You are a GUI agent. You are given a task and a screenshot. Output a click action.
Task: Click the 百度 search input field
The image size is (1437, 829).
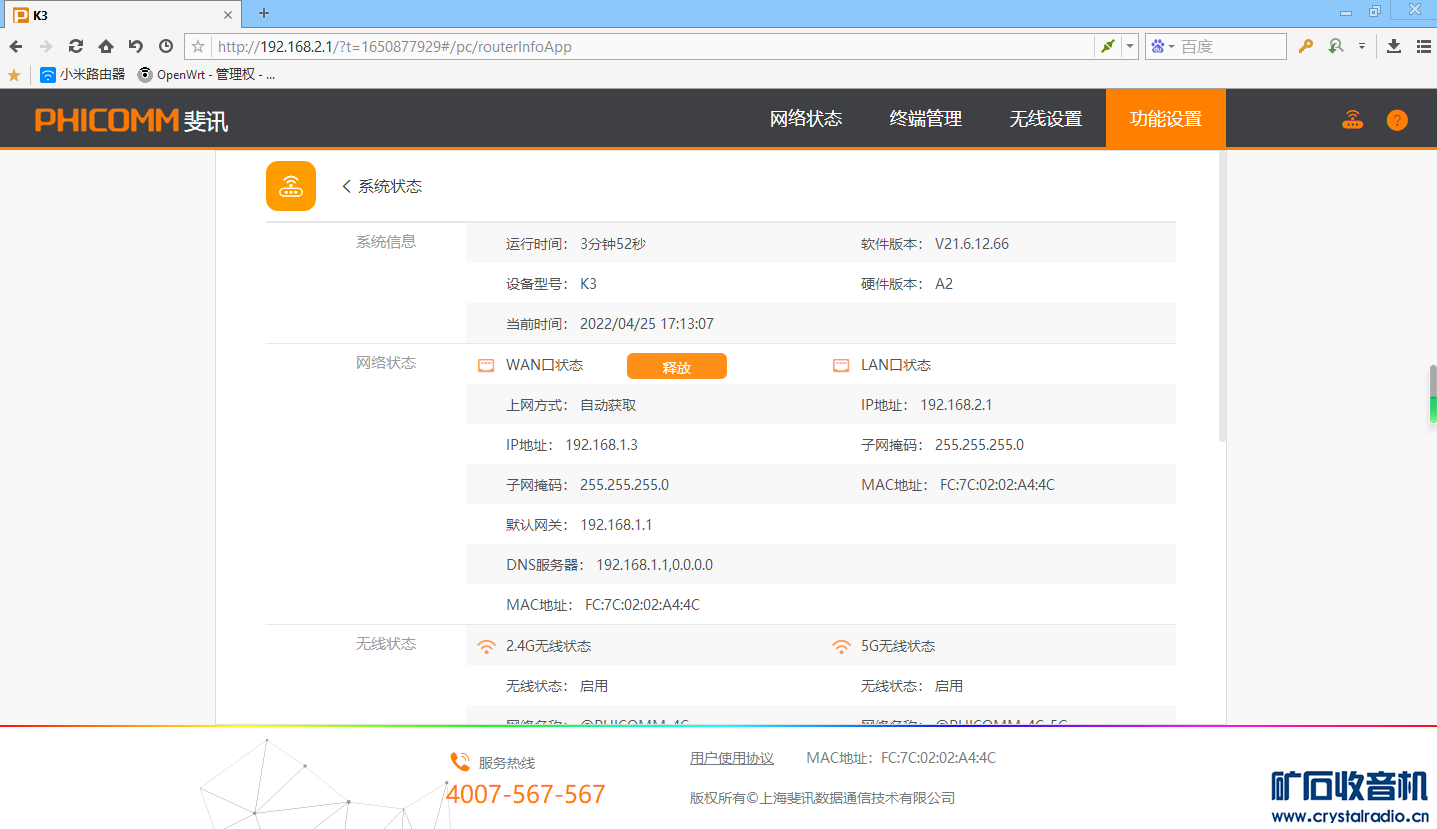click(1230, 46)
